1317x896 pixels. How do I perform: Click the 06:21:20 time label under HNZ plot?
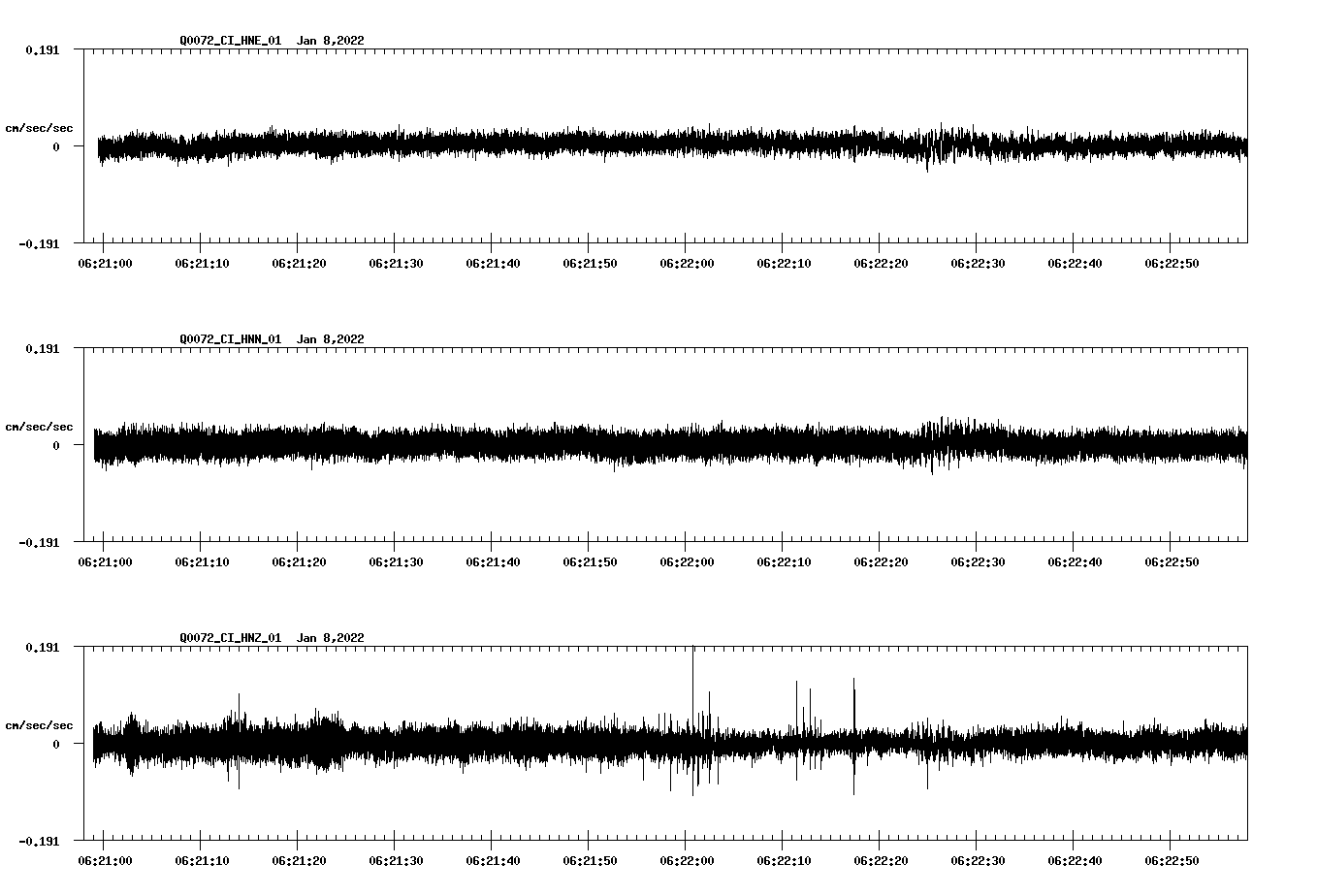coord(299,861)
